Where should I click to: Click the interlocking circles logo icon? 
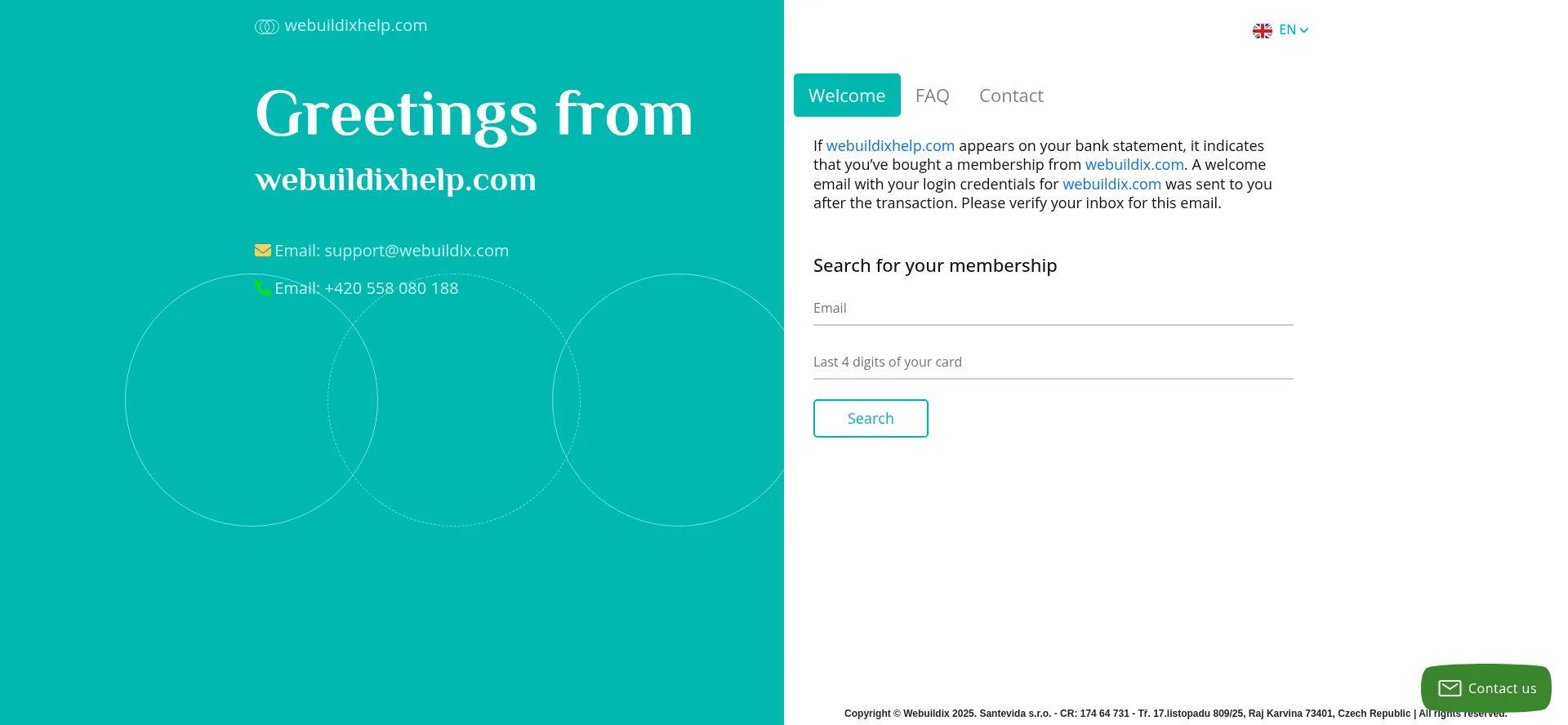click(x=267, y=27)
